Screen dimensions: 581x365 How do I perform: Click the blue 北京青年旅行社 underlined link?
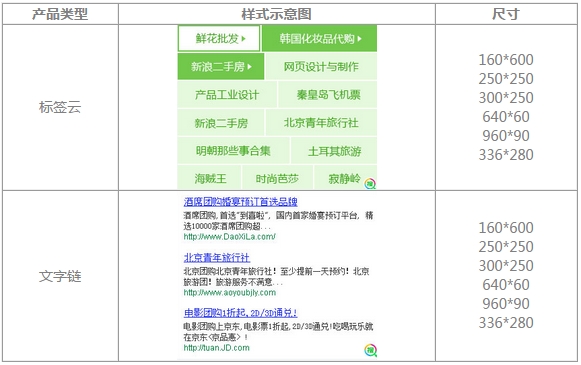click(217, 258)
